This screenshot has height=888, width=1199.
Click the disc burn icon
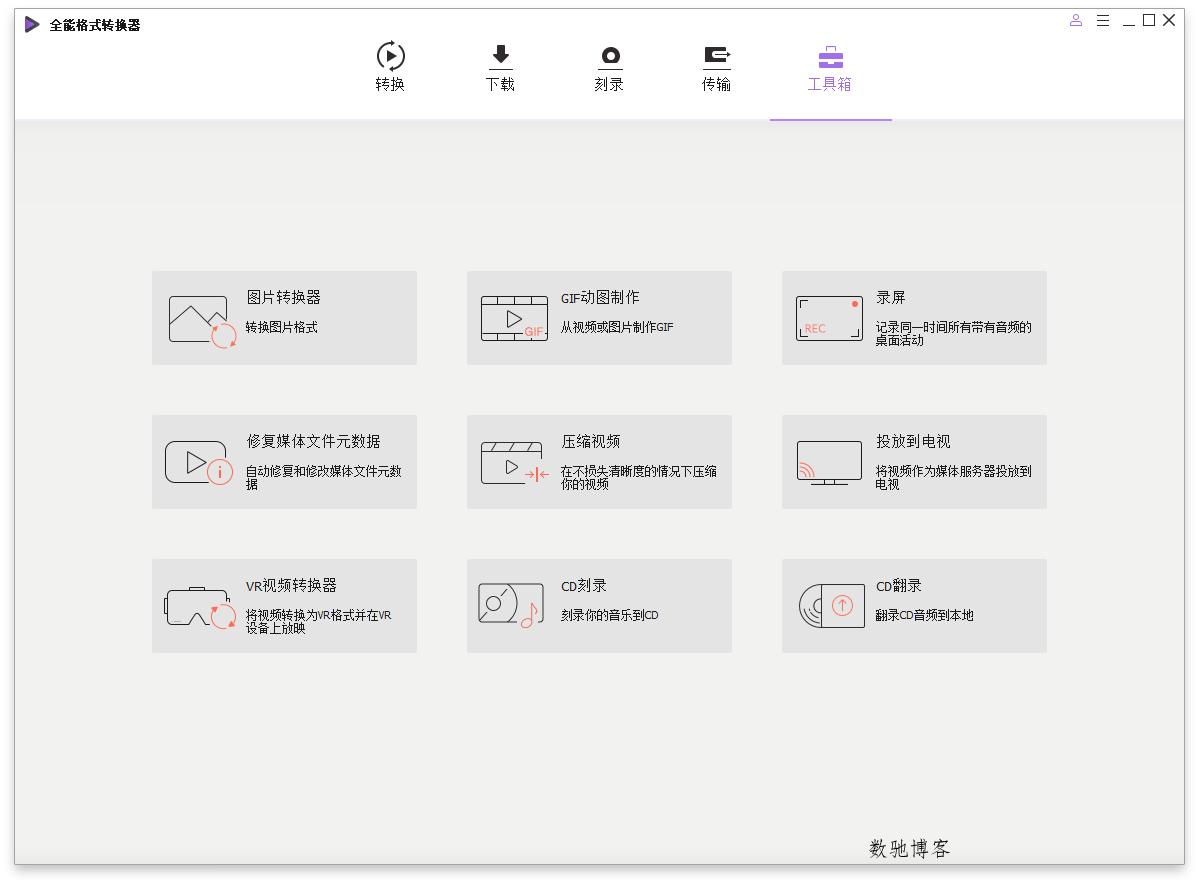click(x=610, y=57)
